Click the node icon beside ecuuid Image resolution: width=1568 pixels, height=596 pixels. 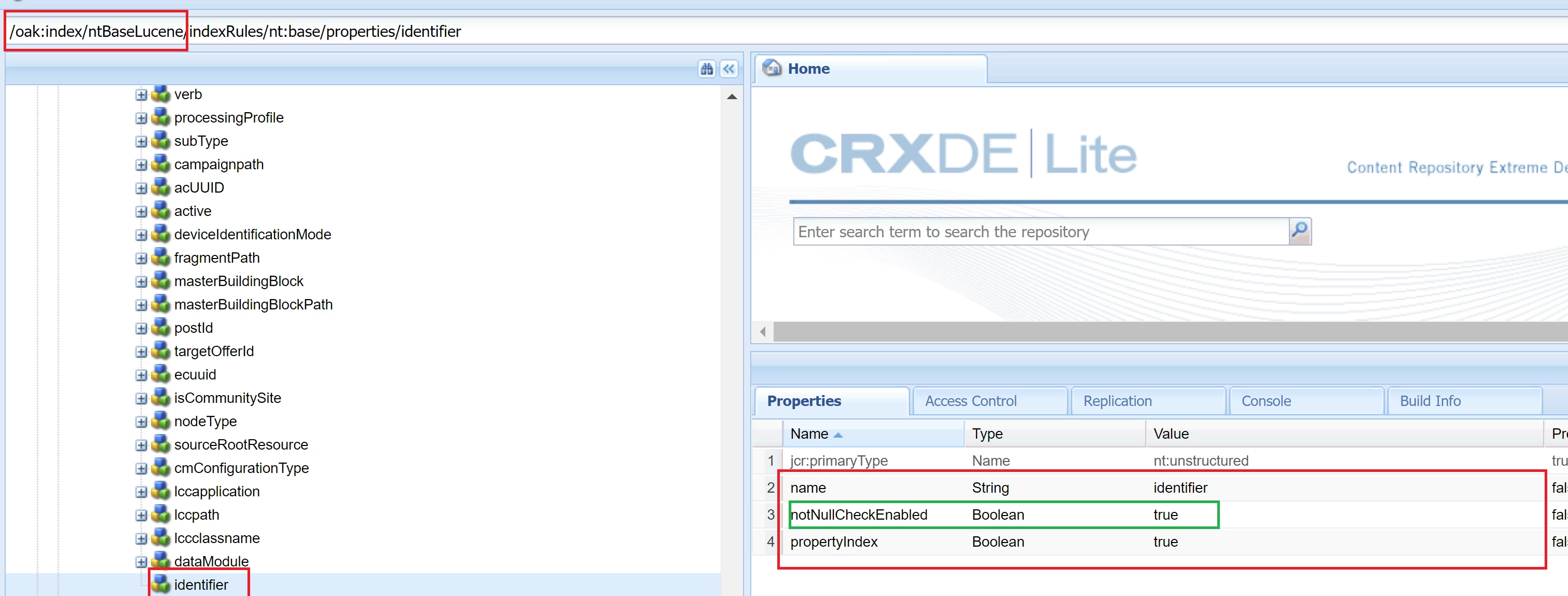(x=161, y=374)
